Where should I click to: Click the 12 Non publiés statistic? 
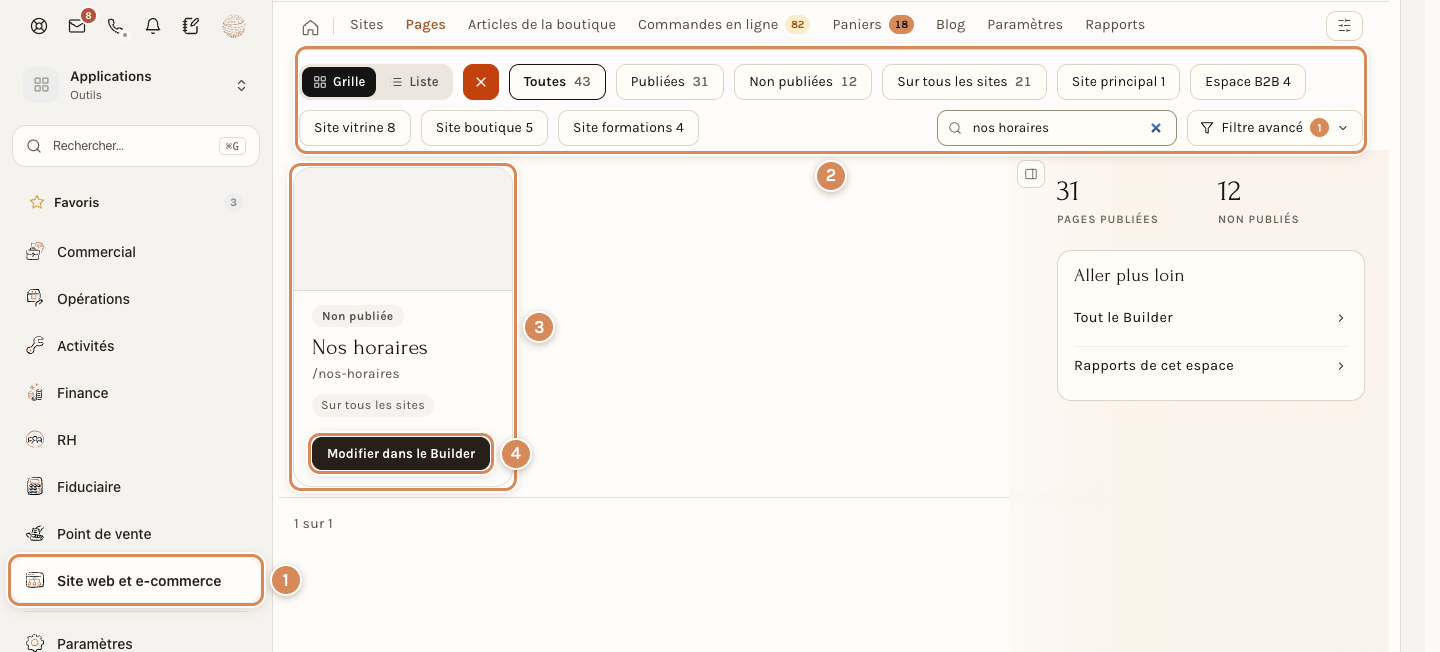coord(1258,201)
